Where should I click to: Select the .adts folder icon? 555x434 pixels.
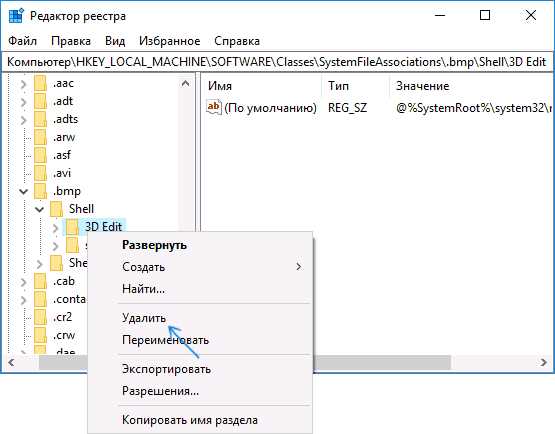(40, 120)
